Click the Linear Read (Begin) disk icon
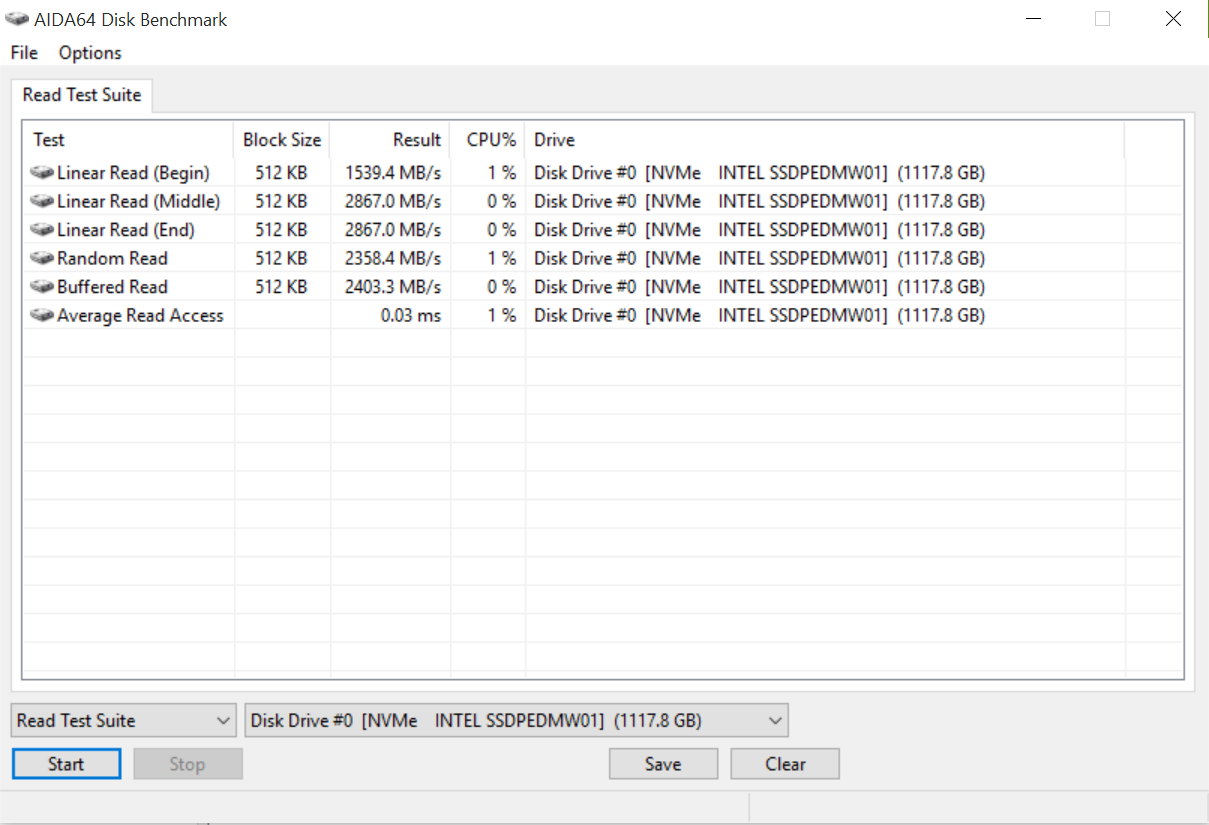 (42, 173)
